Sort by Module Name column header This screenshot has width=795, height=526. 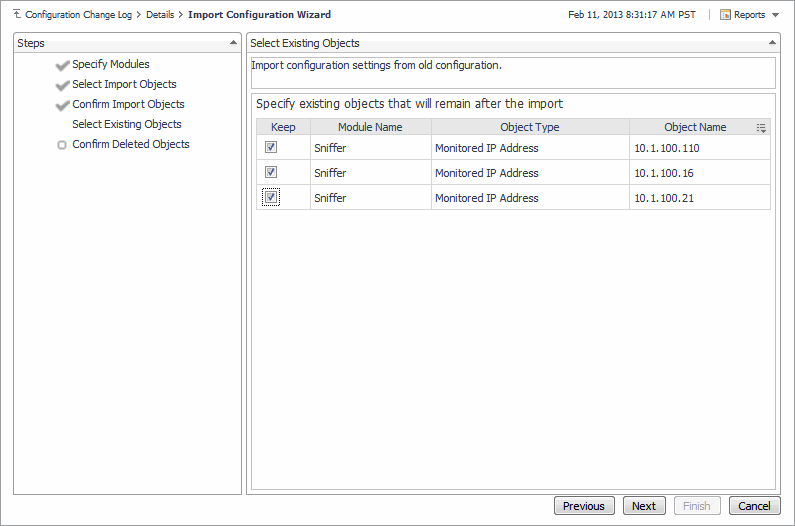coord(370,127)
